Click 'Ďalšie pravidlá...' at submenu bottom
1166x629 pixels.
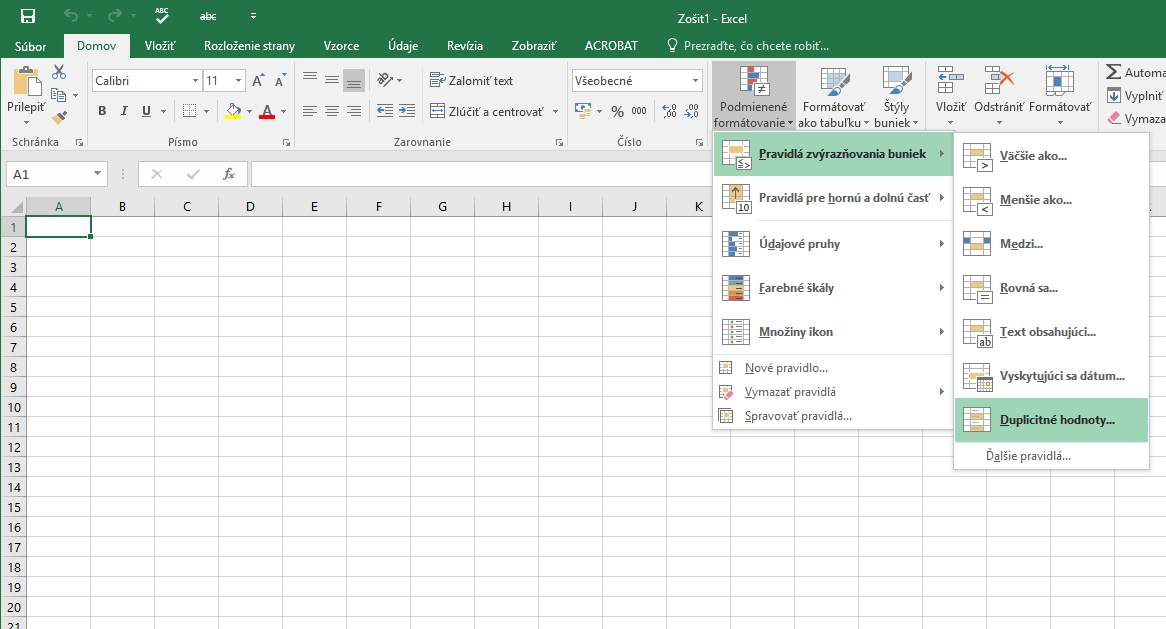click(1028, 456)
